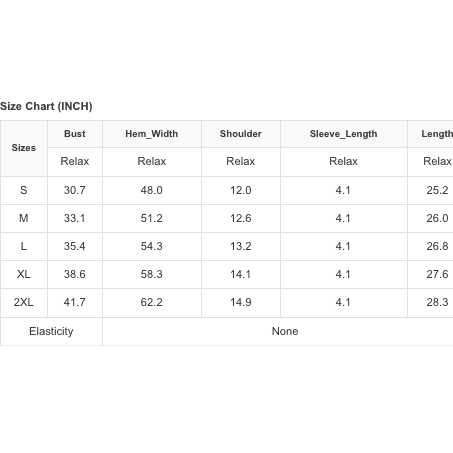The height and width of the screenshot is (453, 453).
Task: Click the Hem_Width column header
Action: (152, 134)
